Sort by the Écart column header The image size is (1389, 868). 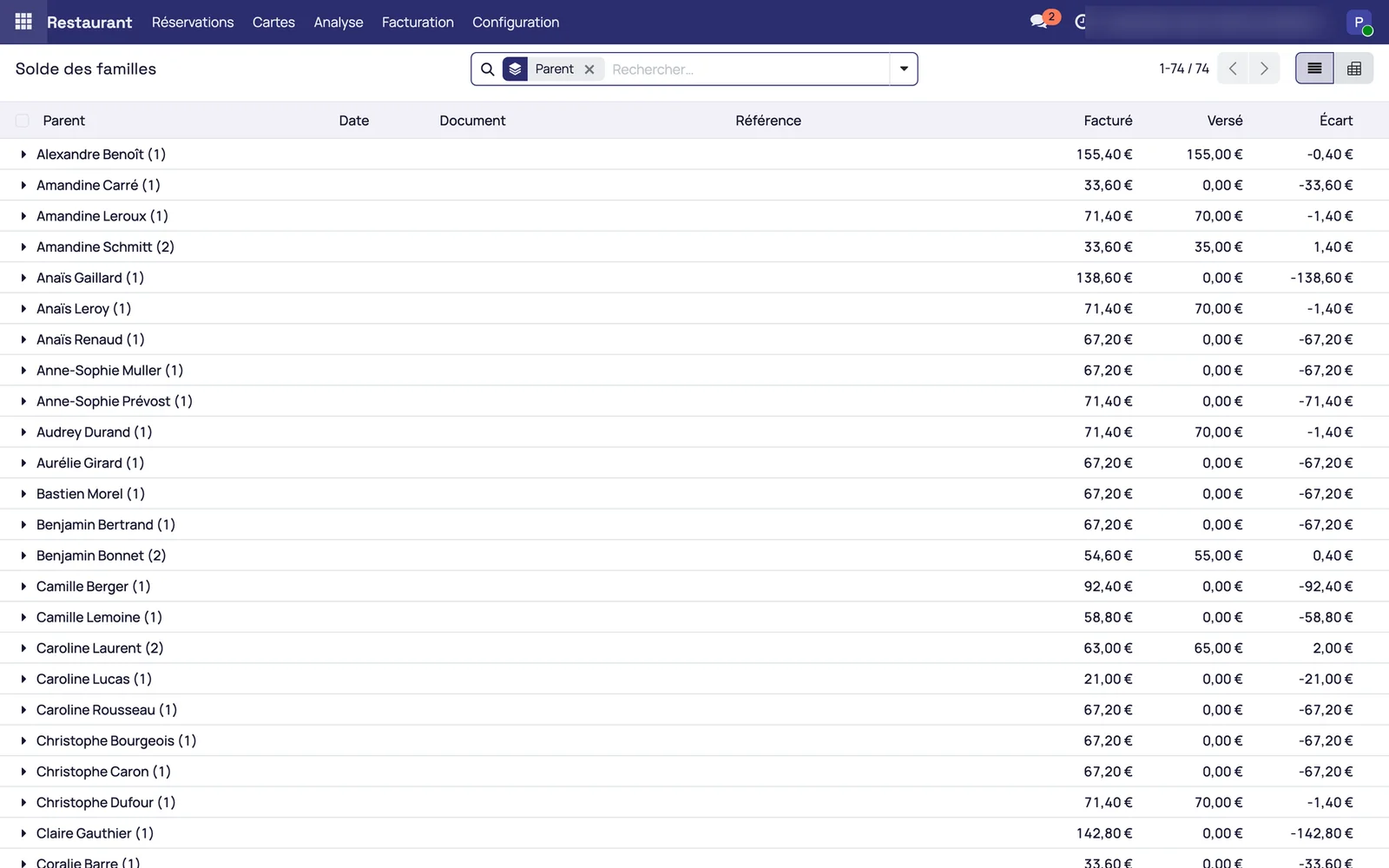[x=1336, y=121]
